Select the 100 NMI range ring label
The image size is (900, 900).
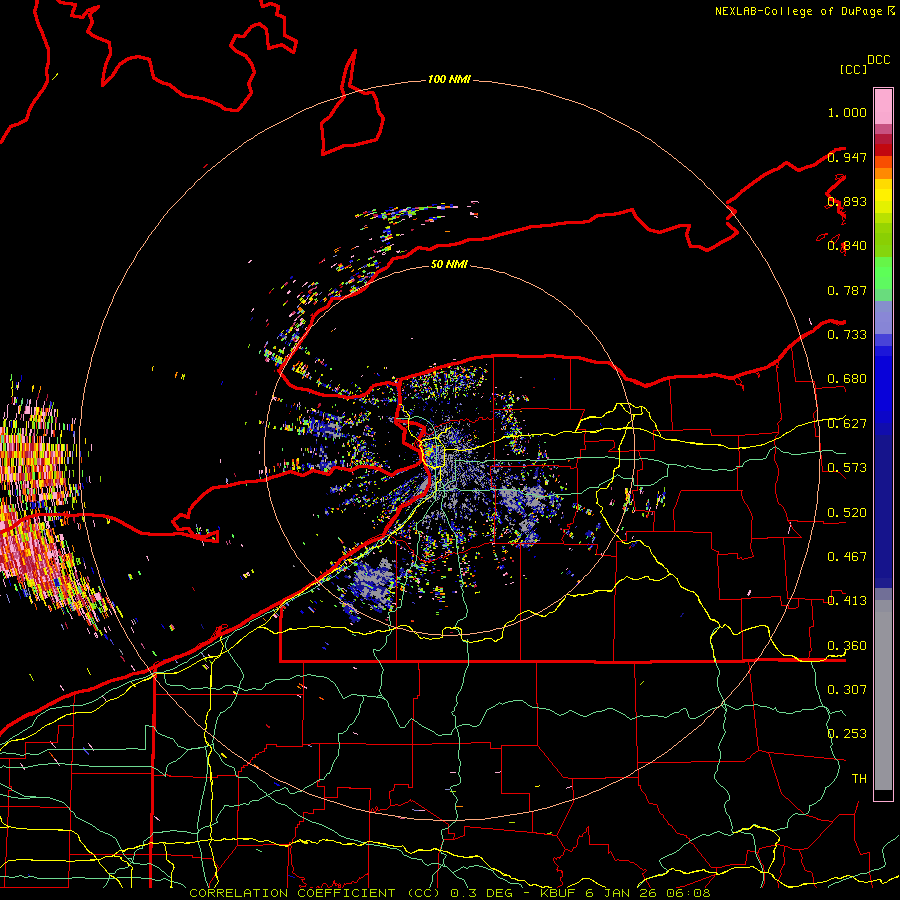(x=449, y=79)
